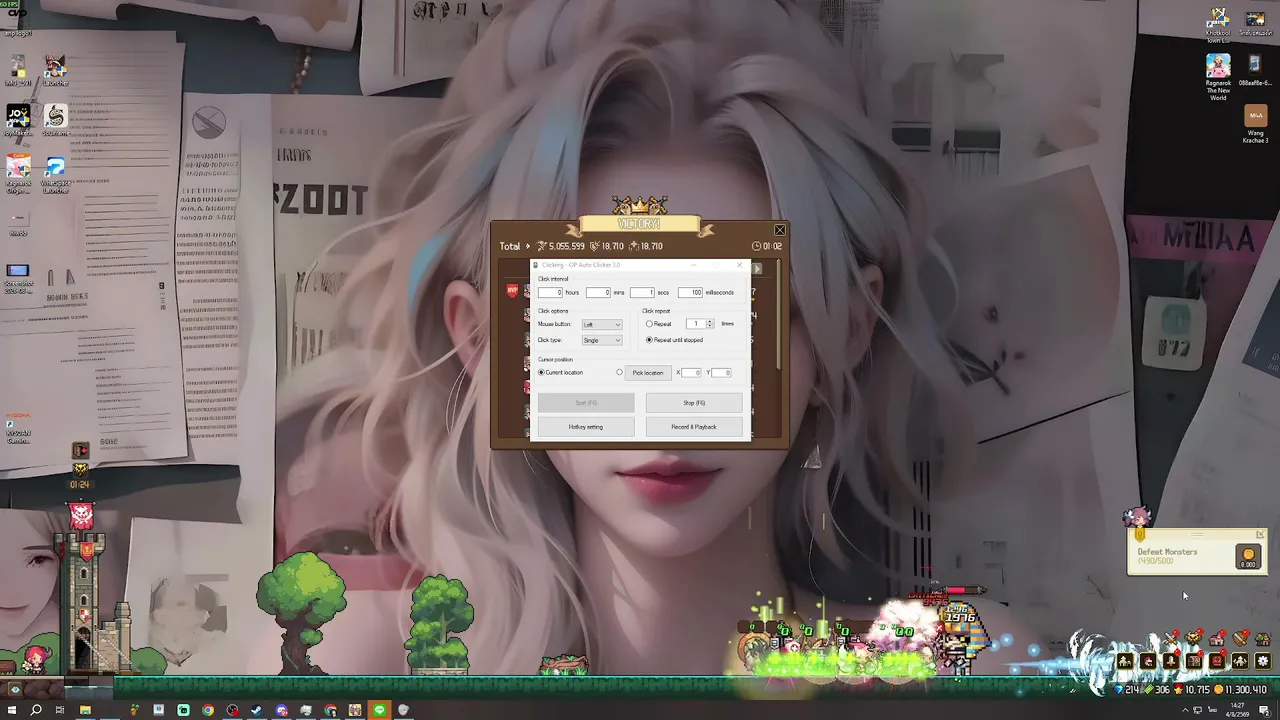Open the red book icon in game bar
Viewport: 1280px width, 720px height.
point(1217,661)
